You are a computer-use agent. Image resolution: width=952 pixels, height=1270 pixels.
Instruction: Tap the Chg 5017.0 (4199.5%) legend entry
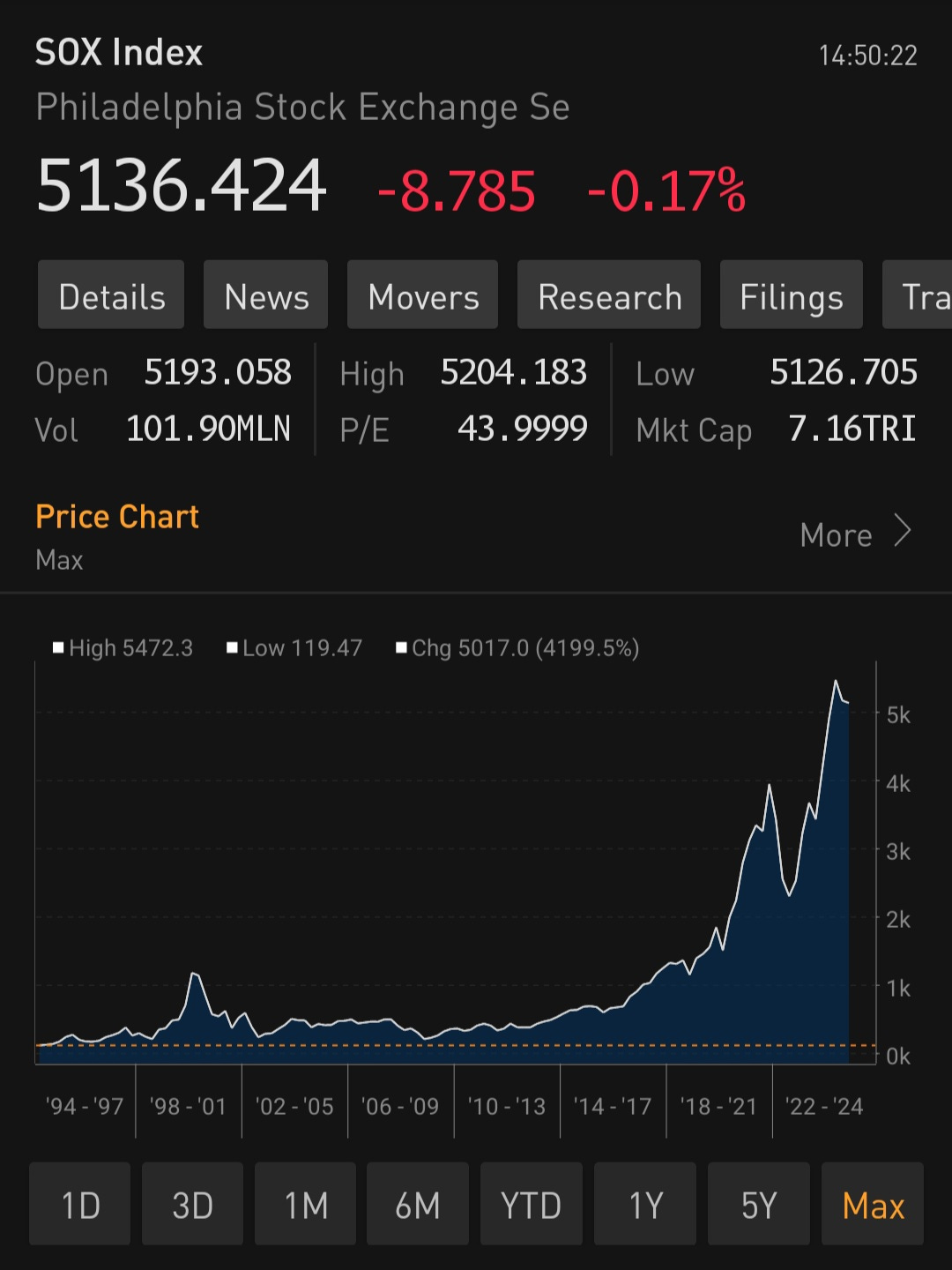[517, 648]
